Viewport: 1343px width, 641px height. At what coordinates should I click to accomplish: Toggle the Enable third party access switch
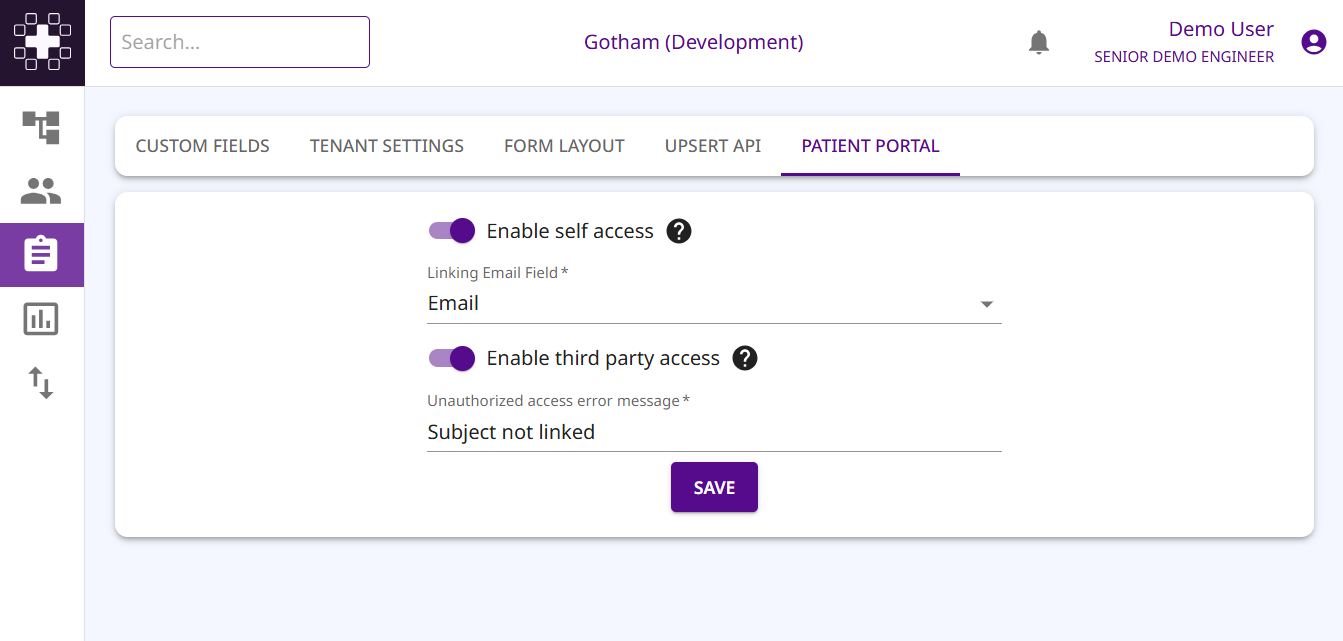coord(452,358)
